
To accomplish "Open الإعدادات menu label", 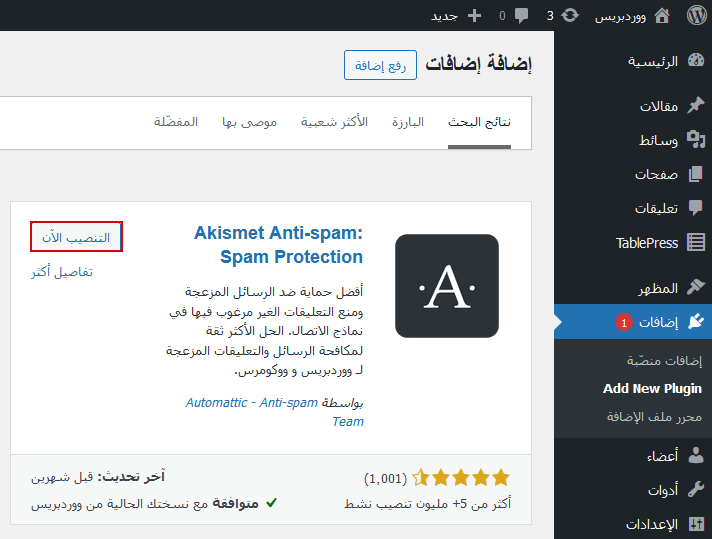I will (x=652, y=525).
